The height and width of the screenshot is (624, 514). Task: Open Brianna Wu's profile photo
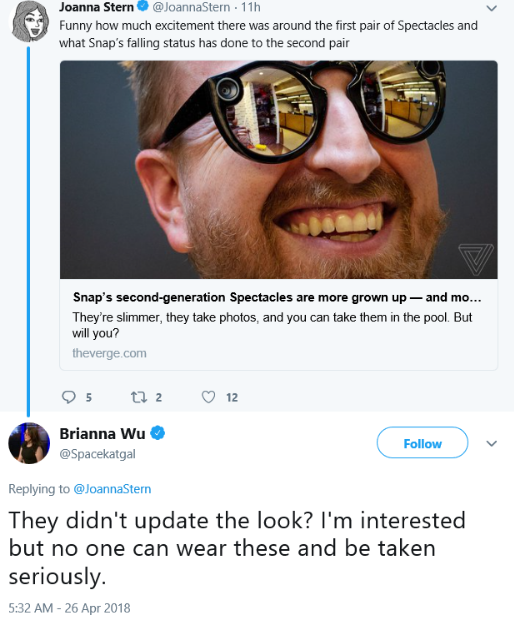coord(29,443)
